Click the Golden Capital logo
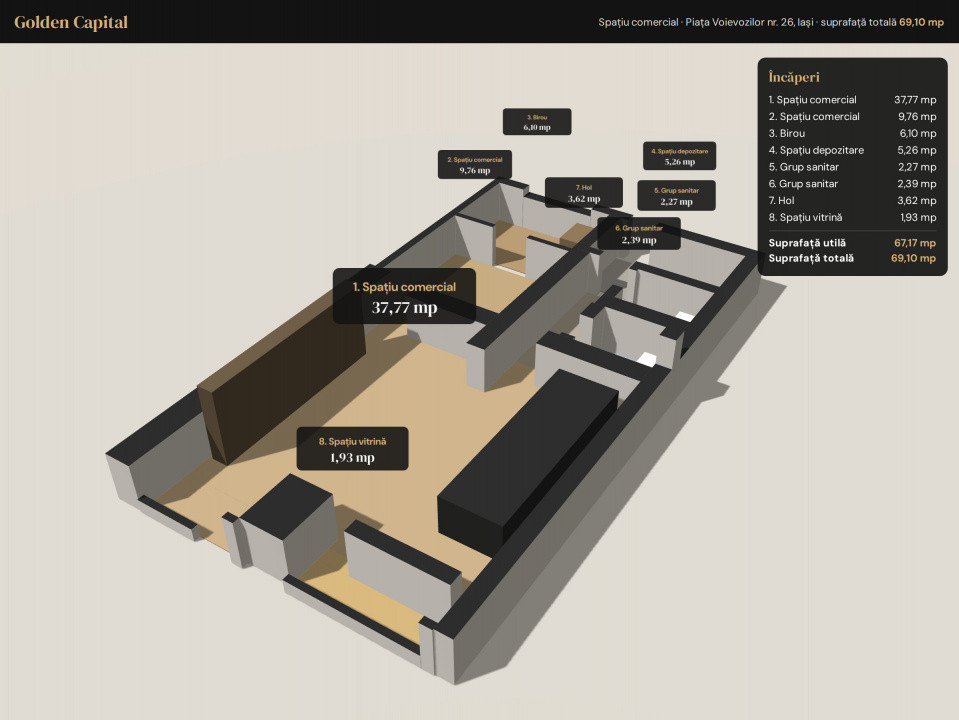Image resolution: width=959 pixels, height=720 pixels. point(71,22)
